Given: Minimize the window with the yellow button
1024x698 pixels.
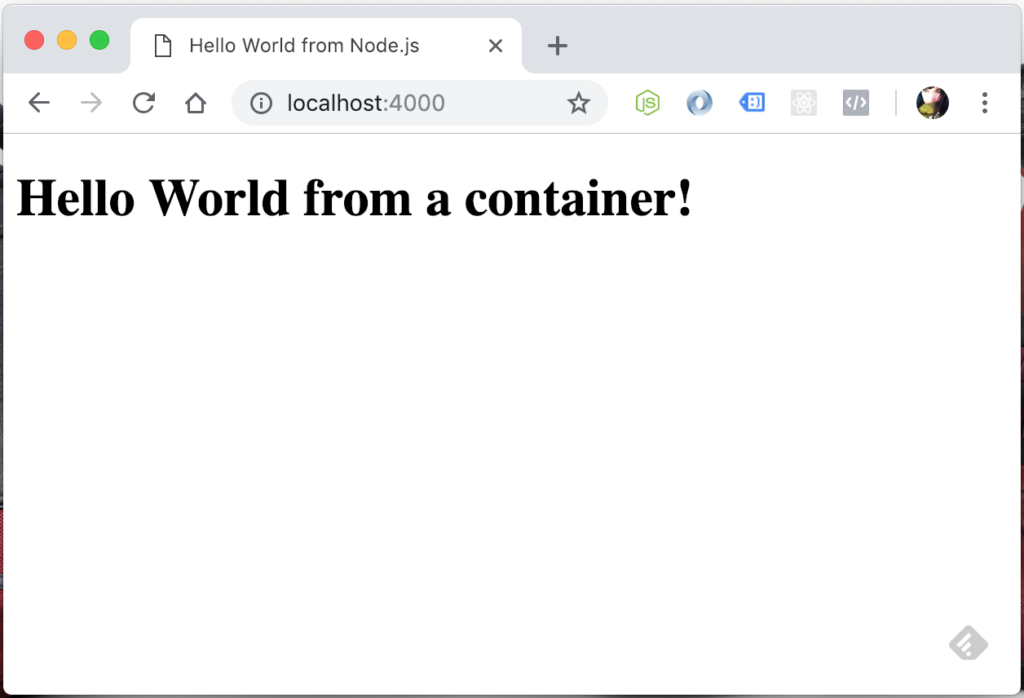Looking at the screenshot, I should pyautogui.click(x=67, y=40).
